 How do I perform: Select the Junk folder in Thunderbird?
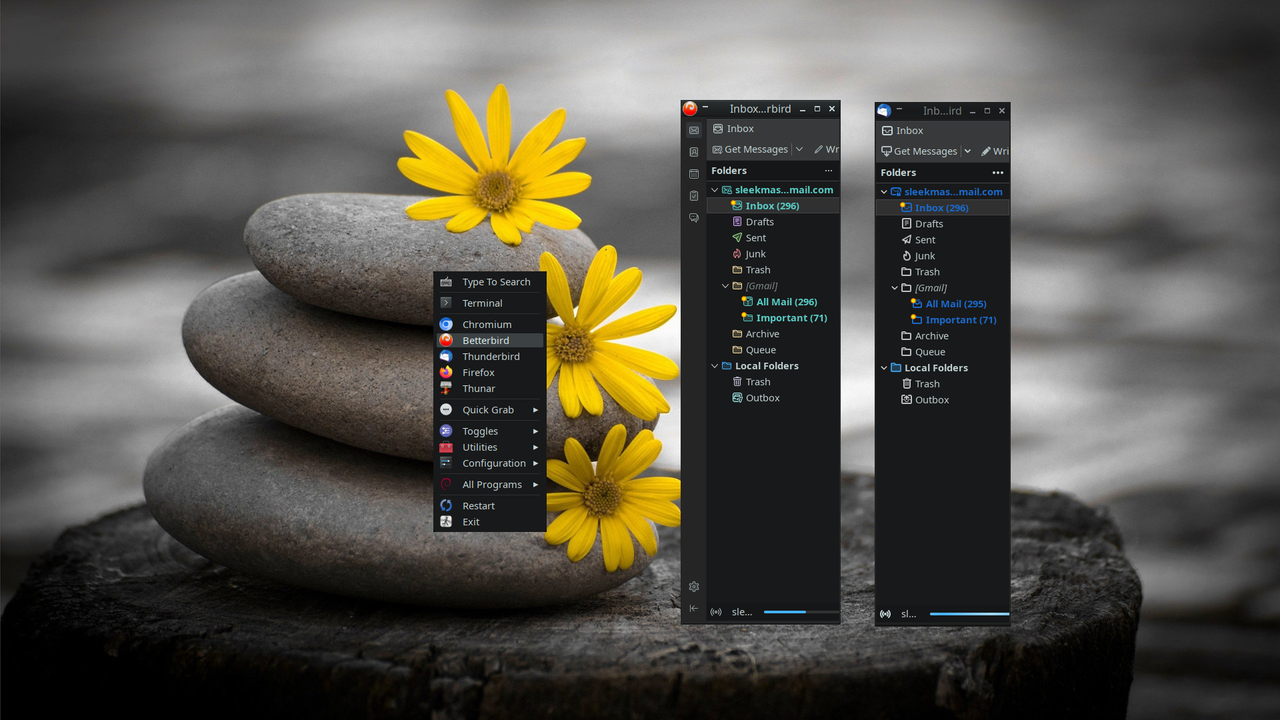coord(942,256)
